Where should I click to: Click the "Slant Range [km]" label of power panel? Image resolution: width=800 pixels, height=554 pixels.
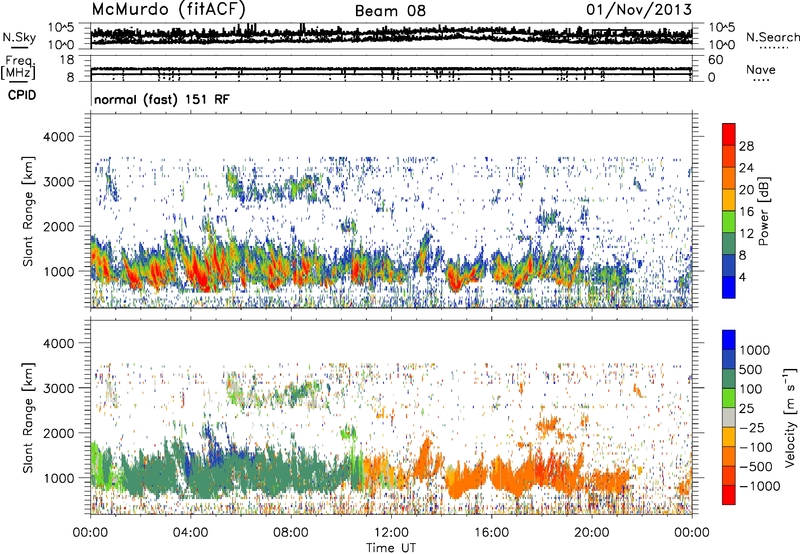click(x=28, y=211)
